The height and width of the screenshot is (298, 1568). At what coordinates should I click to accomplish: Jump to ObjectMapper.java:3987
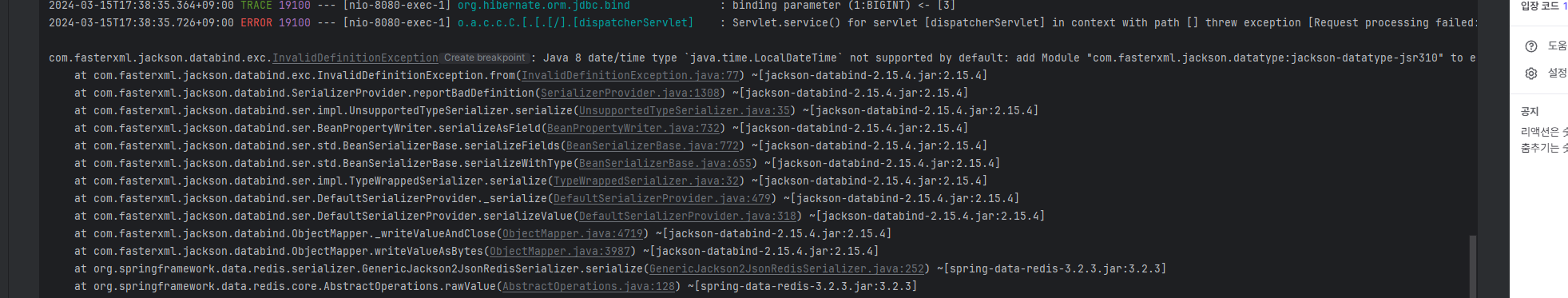click(x=560, y=252)
